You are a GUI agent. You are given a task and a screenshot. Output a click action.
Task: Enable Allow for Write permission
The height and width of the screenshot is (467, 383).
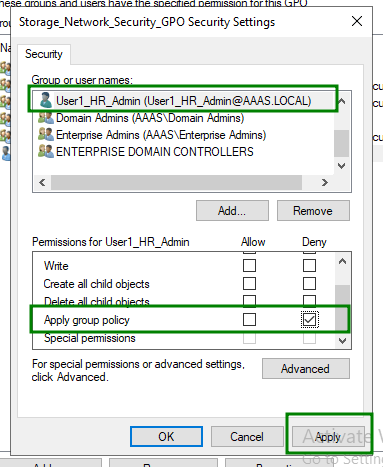pyautogui.click(x=249, y=266)
